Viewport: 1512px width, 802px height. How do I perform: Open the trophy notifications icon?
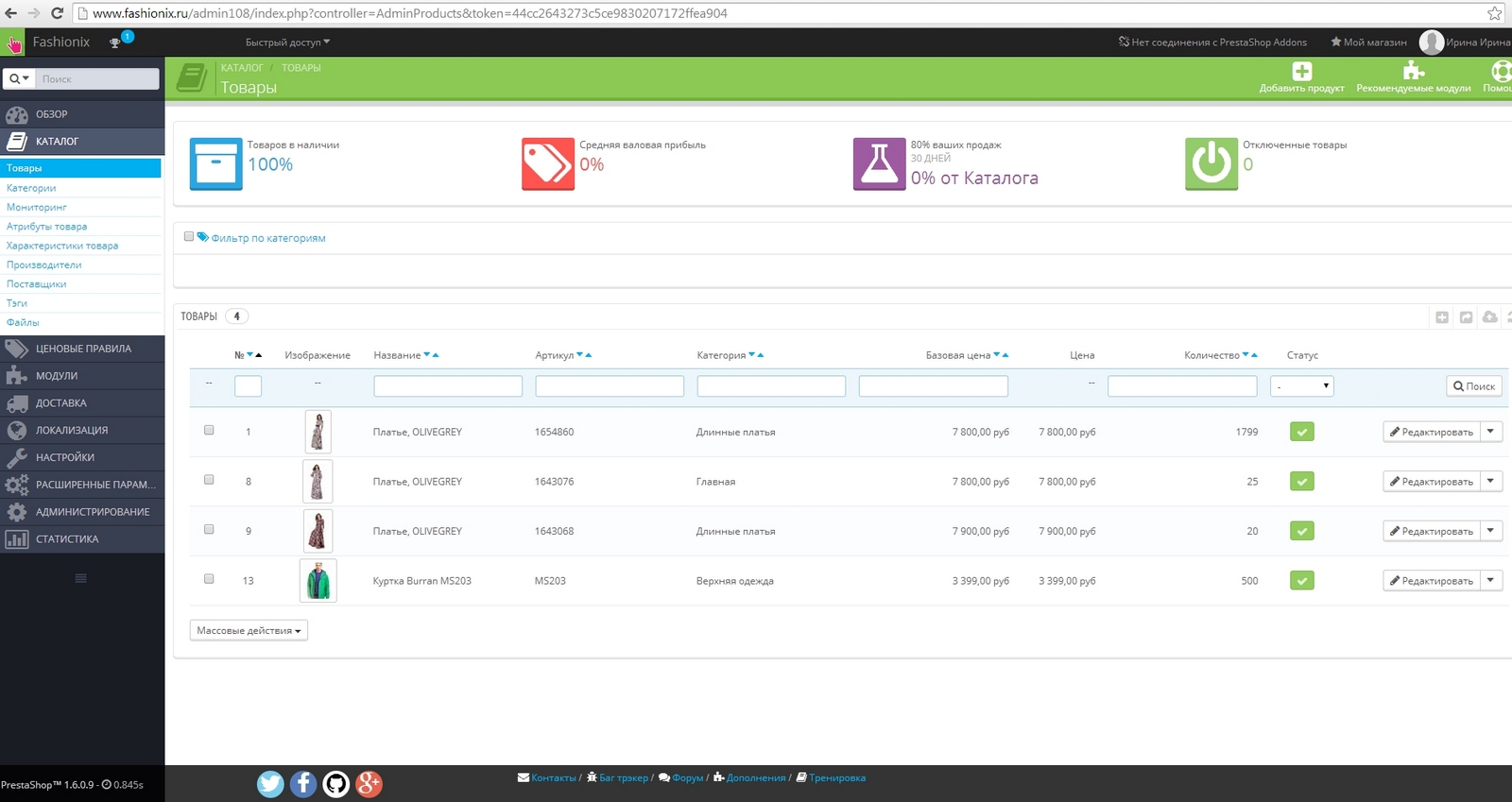pos(115,43)
